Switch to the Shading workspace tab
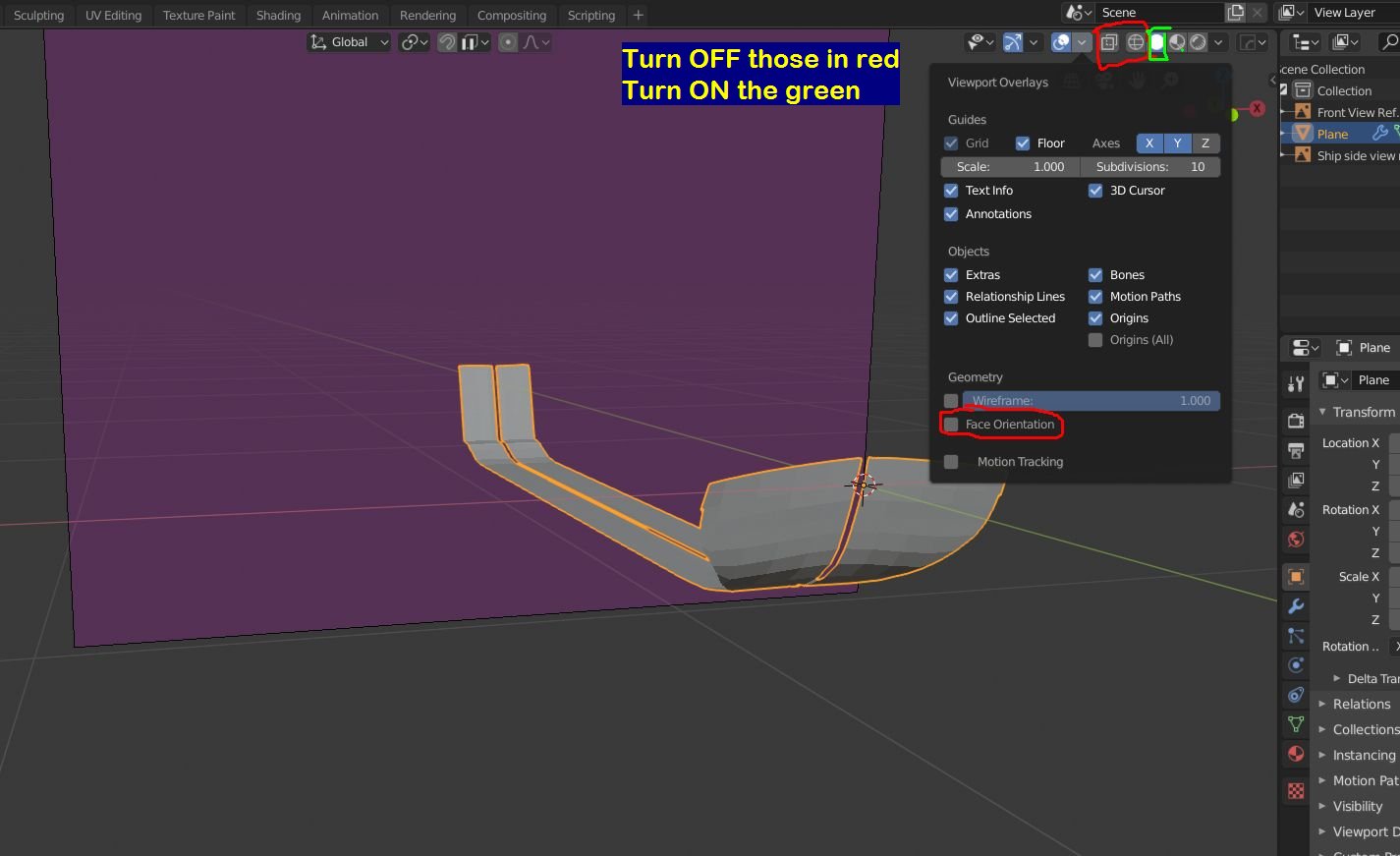1400x856 pixels. click(278, 15)
